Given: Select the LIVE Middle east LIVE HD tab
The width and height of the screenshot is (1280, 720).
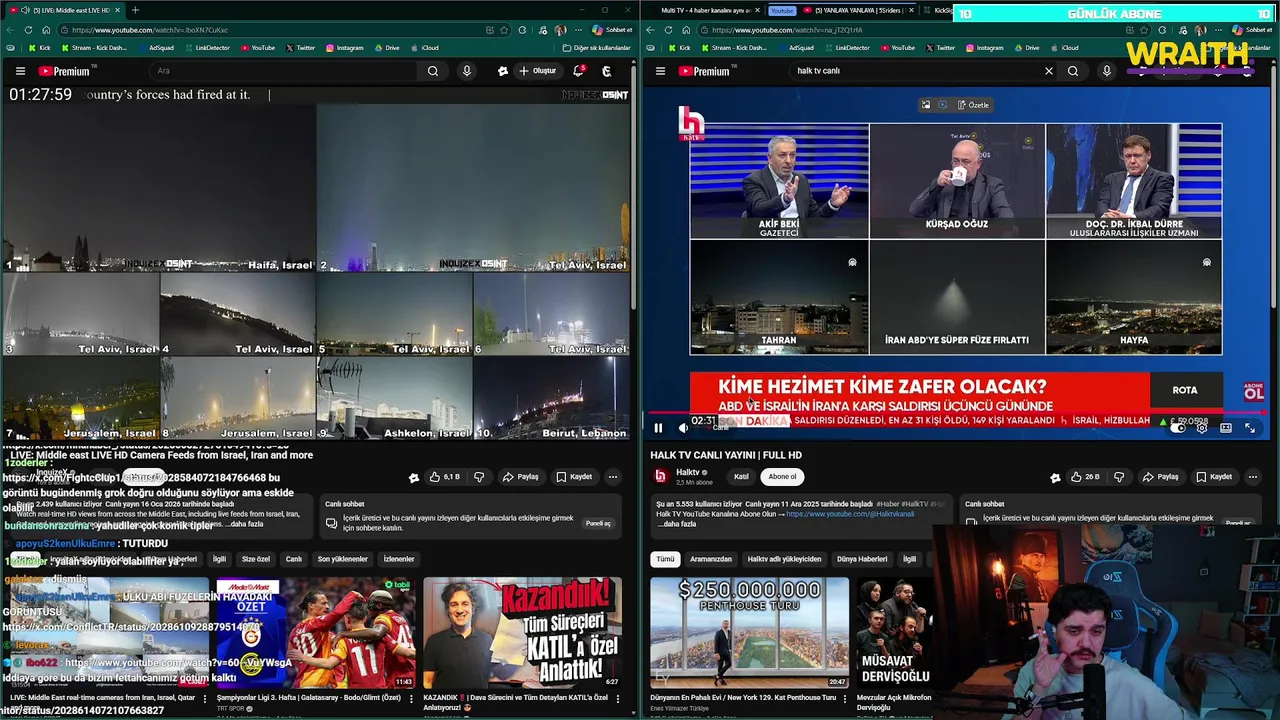Looking at the screenshot, I should point(65,10).
